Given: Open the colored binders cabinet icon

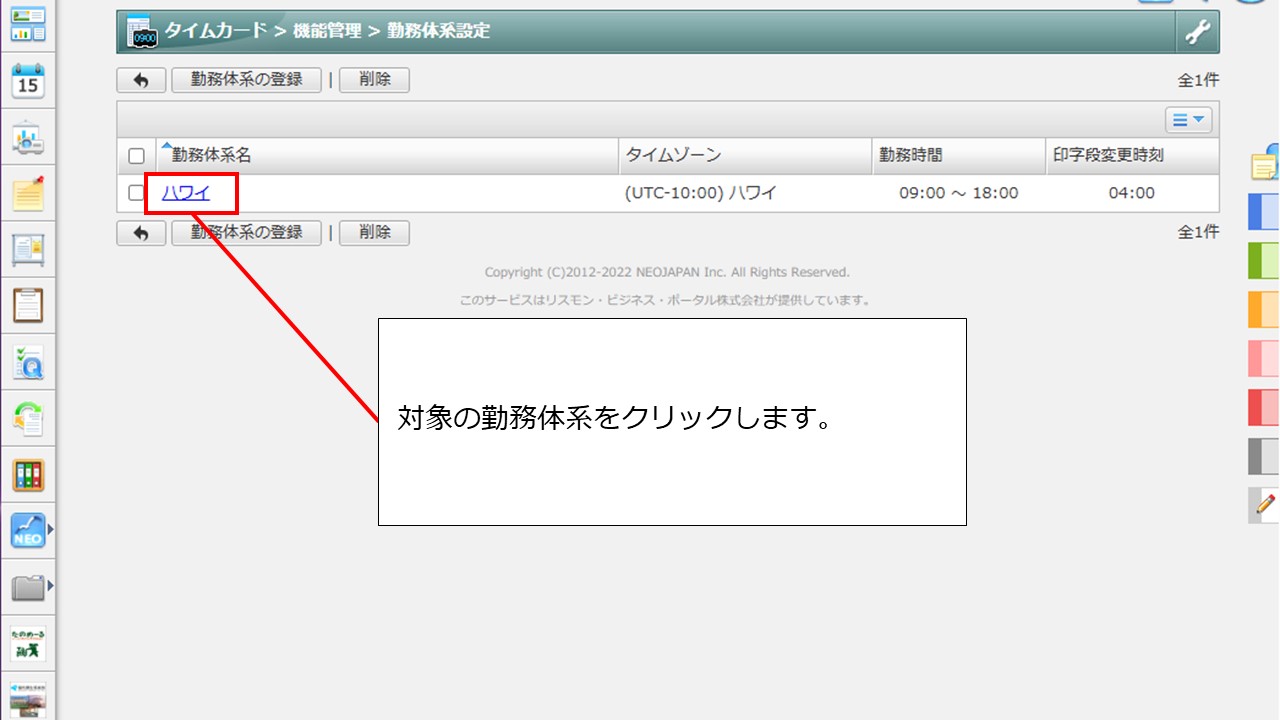Looking at the screenshot, I should click(x=28, y=474).
